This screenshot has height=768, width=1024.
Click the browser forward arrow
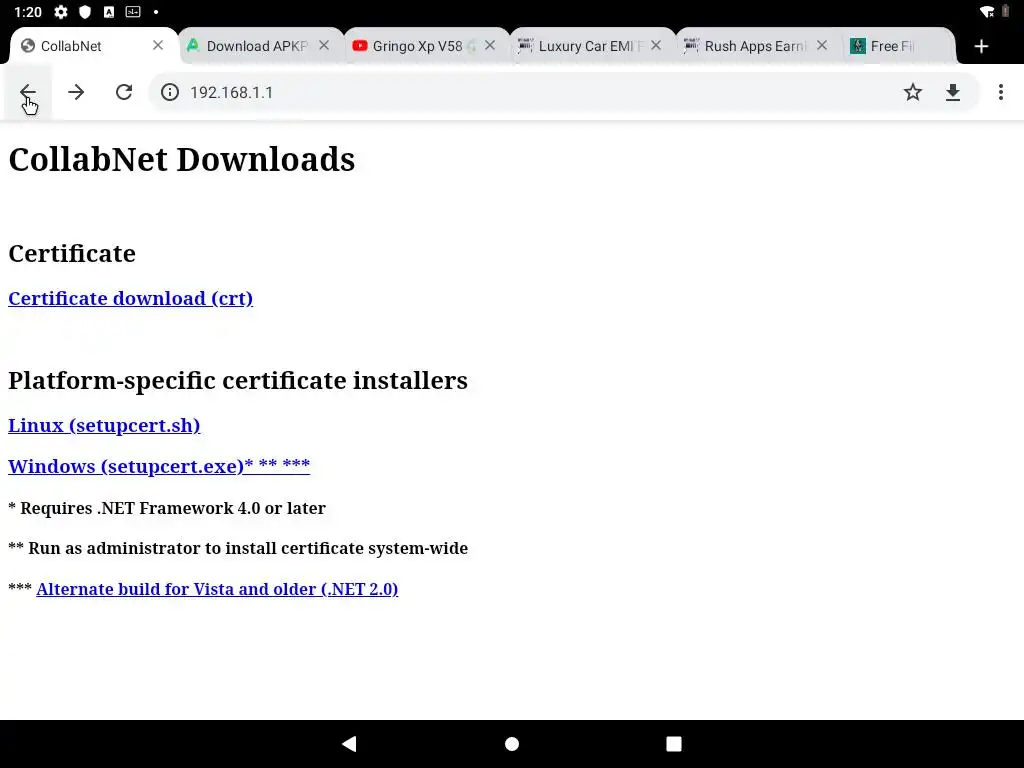pyautogui.click(x=76, y=92)
